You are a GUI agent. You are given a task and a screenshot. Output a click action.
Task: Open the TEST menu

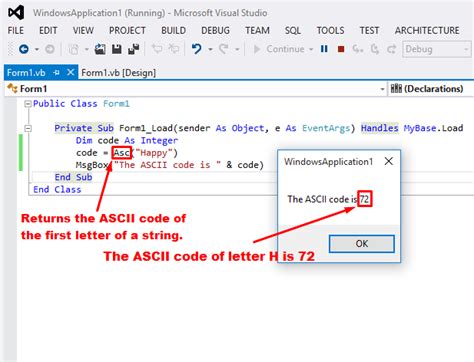[x=369, y=31]
